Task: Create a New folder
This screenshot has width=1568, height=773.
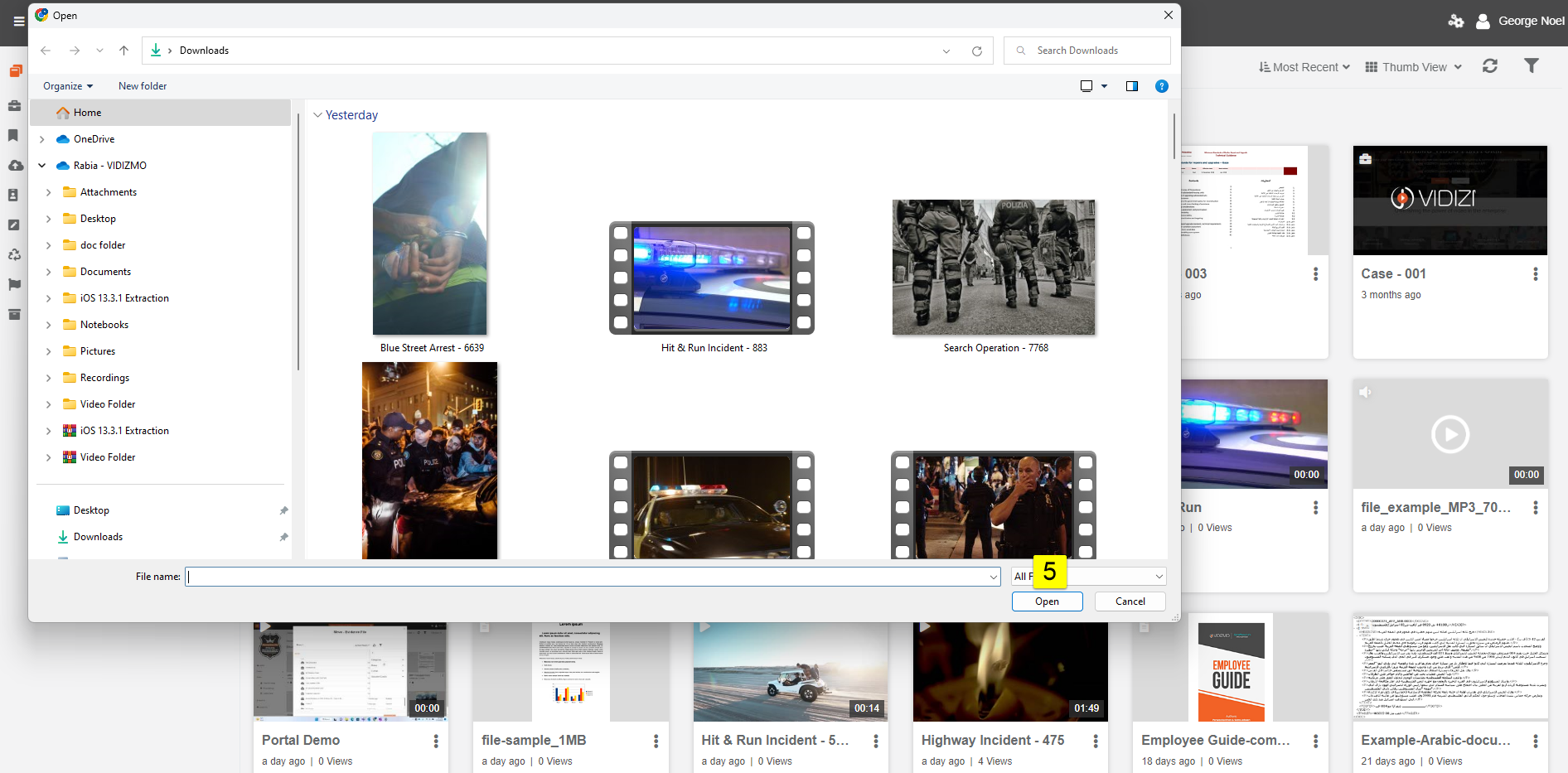Action: coord(143,86)
